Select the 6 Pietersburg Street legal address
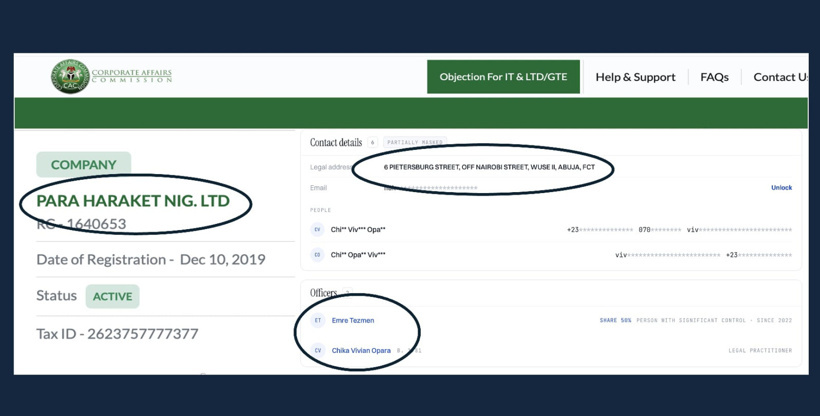 click(x=489, y=167)
